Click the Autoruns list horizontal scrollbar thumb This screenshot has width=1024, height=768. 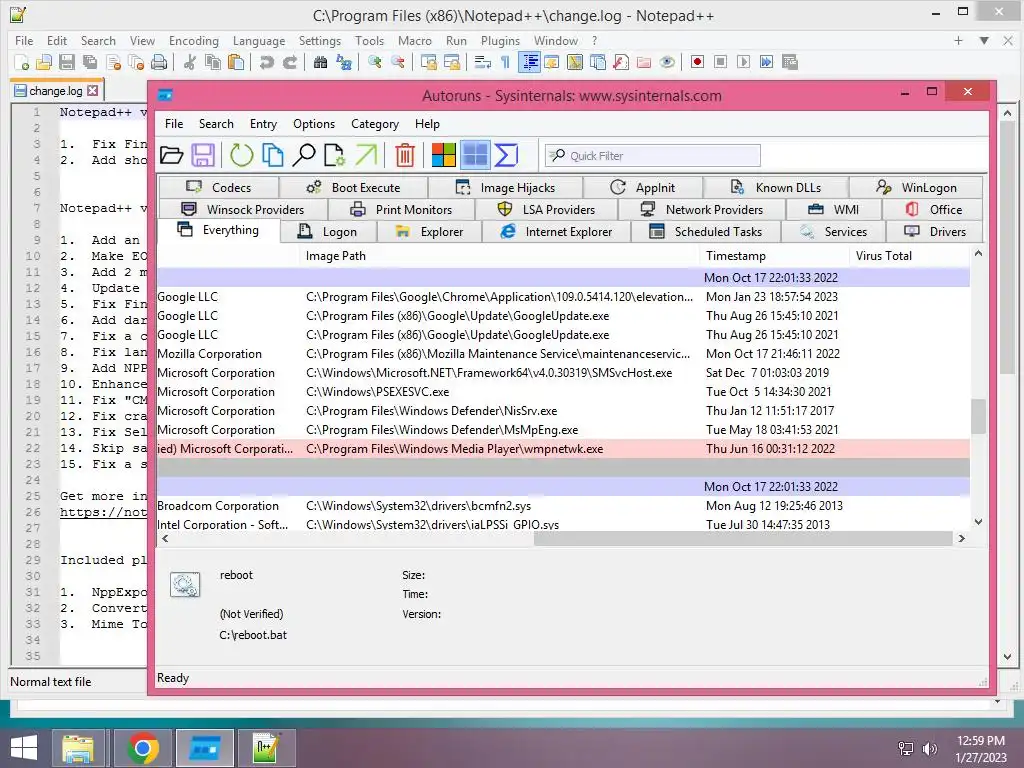tap(743, 539)
